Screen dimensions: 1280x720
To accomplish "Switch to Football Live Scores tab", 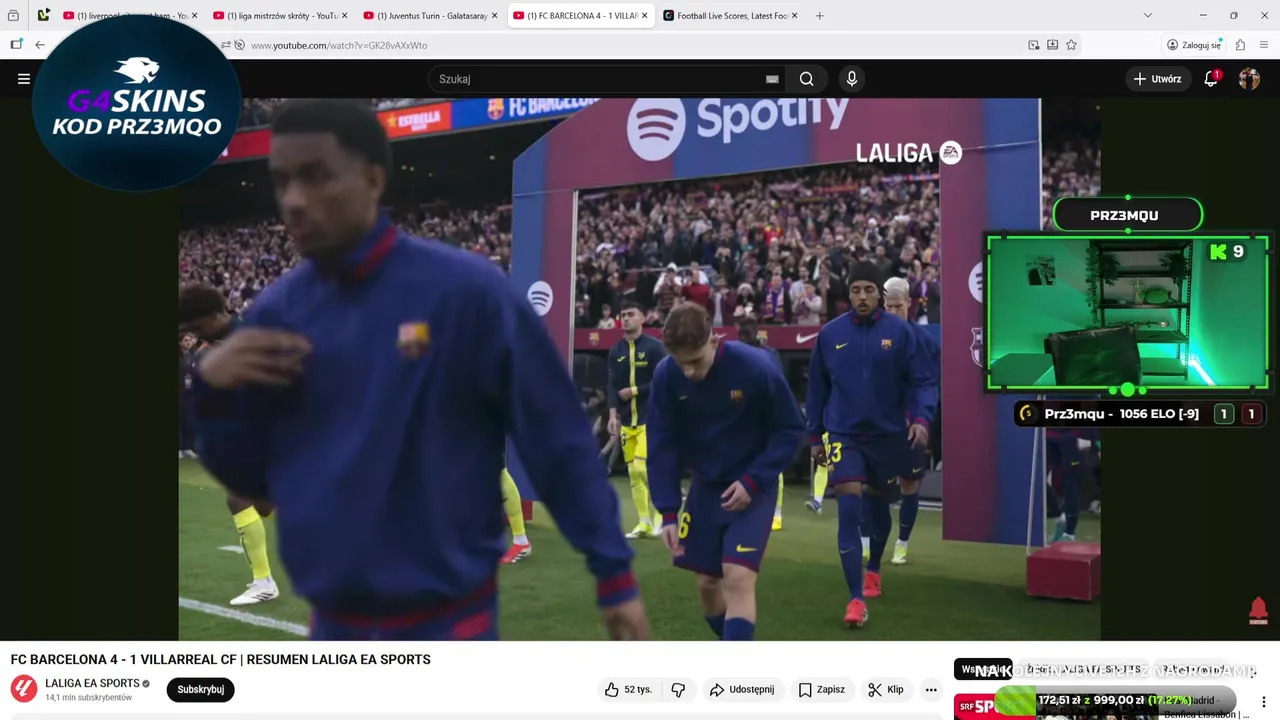I will click(730, 16).
